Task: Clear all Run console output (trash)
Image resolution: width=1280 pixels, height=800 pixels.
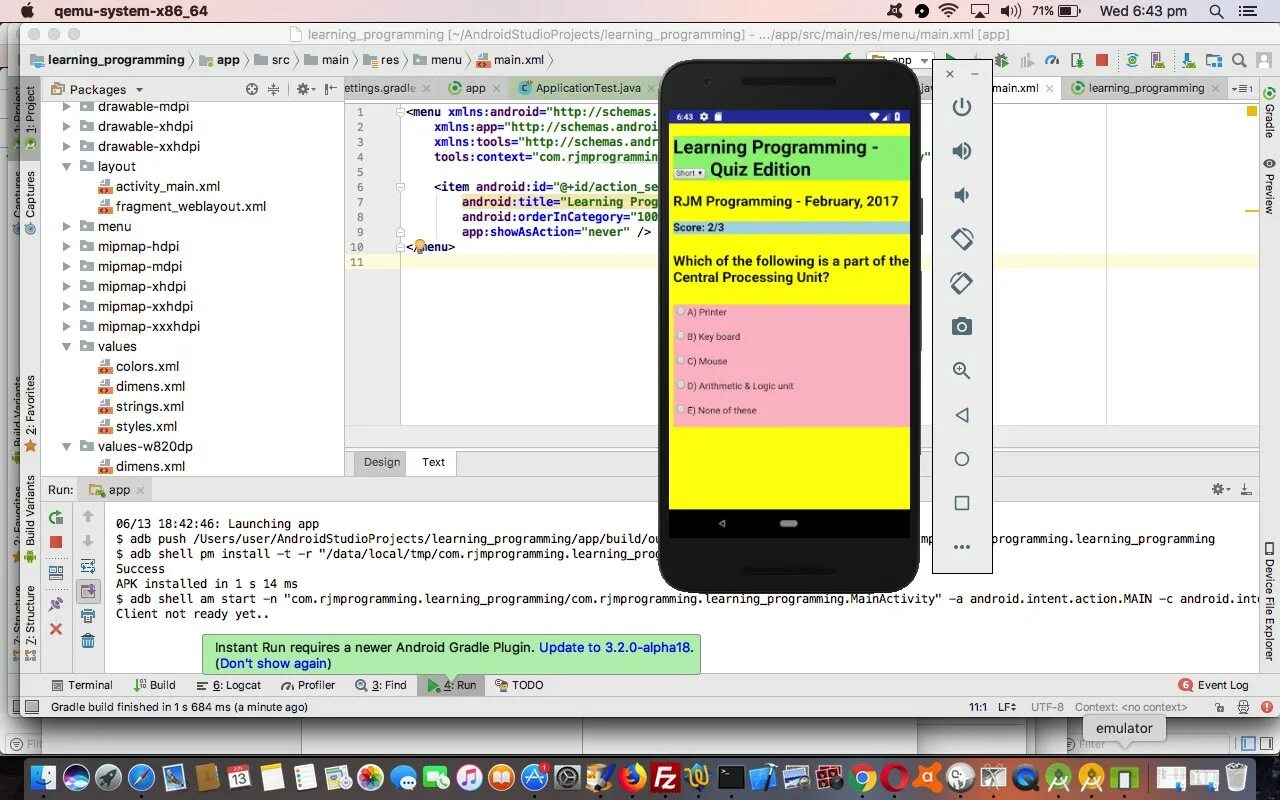Action: pos(88,641)
